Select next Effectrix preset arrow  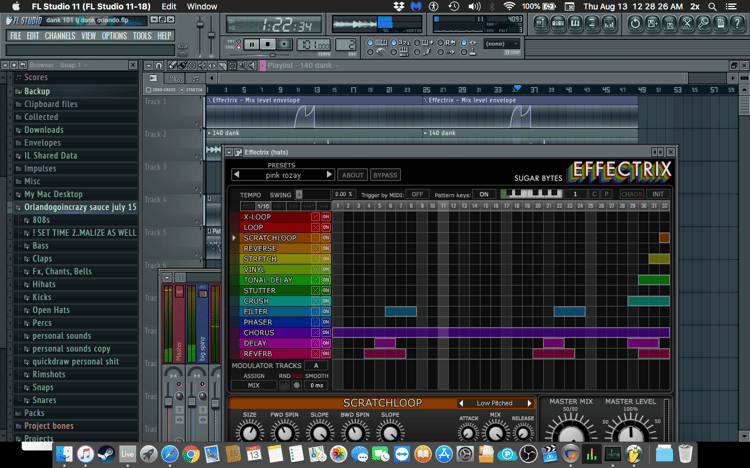pos(329,175)
